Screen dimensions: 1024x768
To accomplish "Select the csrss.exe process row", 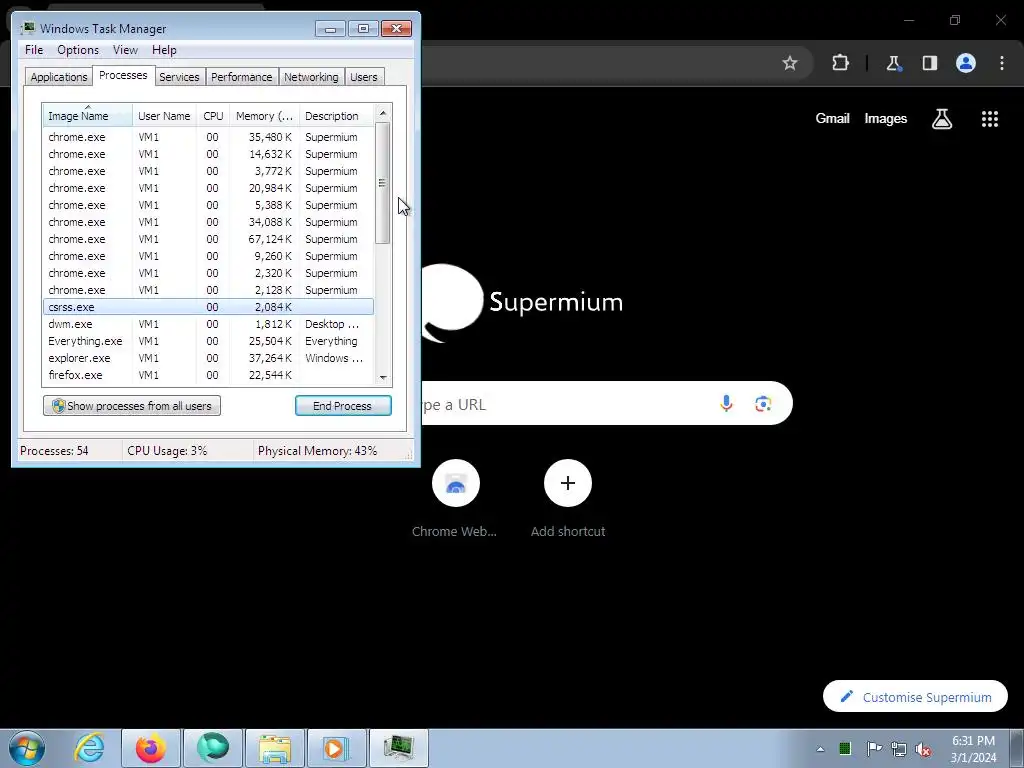I will click(208, 307).
